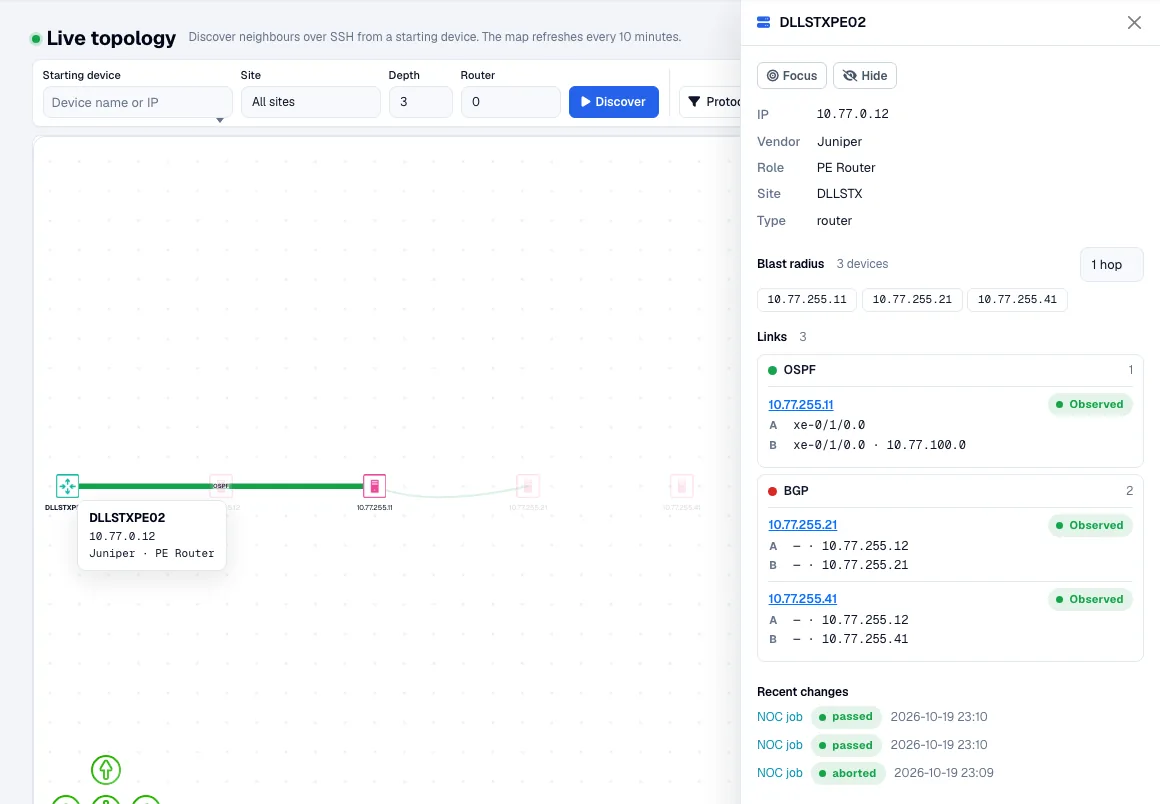Open the aborted NOC job link
Viewport: 1160px width, 804px height.
[780, 773]
